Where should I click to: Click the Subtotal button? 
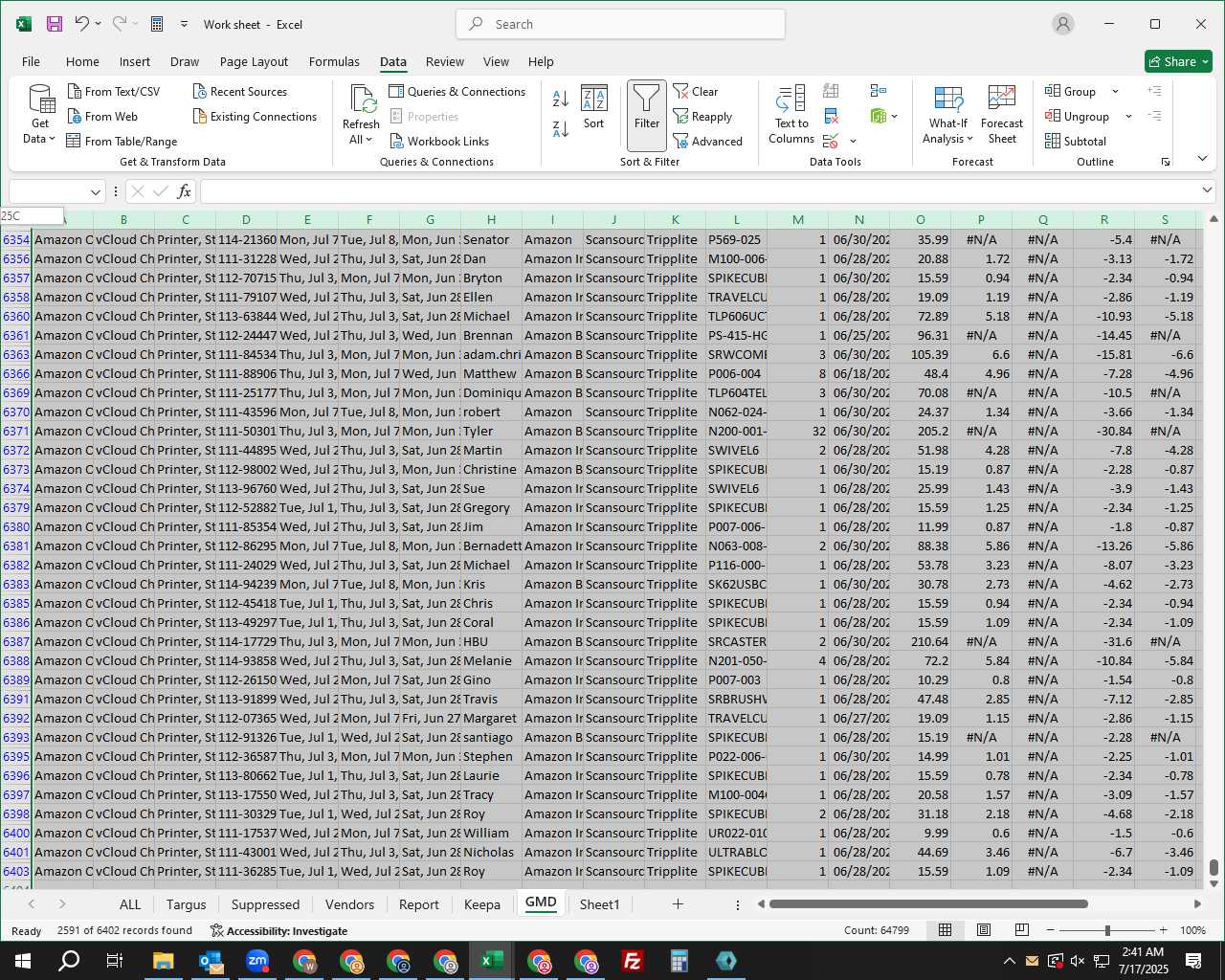point(1076,141)
